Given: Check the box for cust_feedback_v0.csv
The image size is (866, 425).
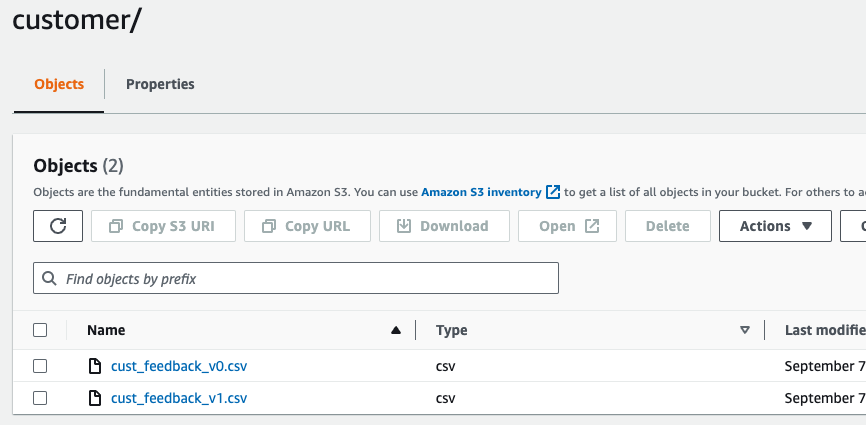Looking at the screenshot, I should 40,366.
